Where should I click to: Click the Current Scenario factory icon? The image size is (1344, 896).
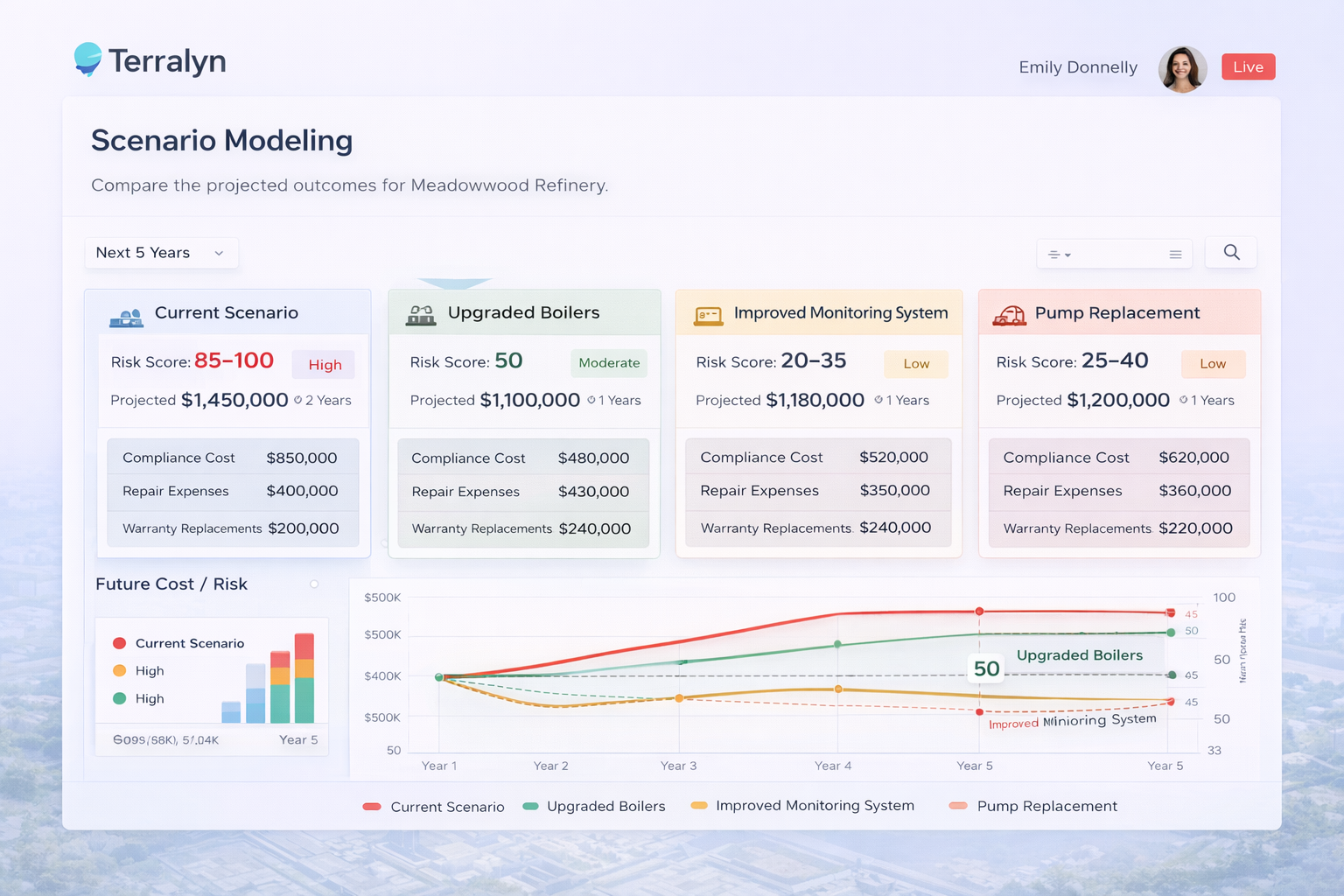tap(126, 317)
